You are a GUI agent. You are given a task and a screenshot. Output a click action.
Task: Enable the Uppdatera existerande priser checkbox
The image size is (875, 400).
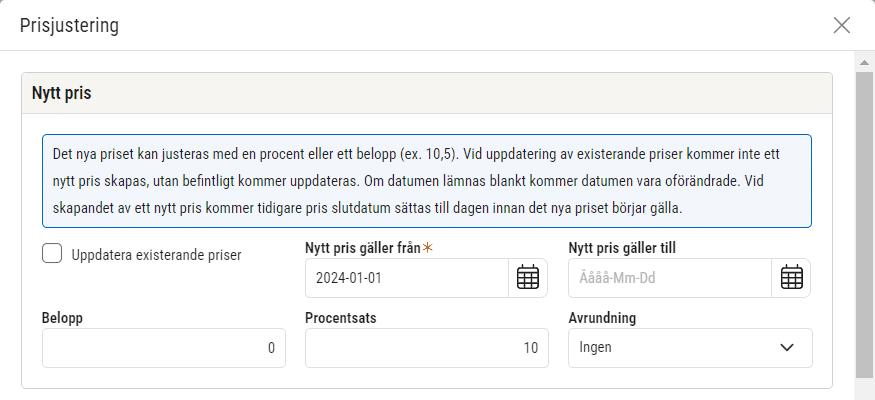click(x=52, y=254)
